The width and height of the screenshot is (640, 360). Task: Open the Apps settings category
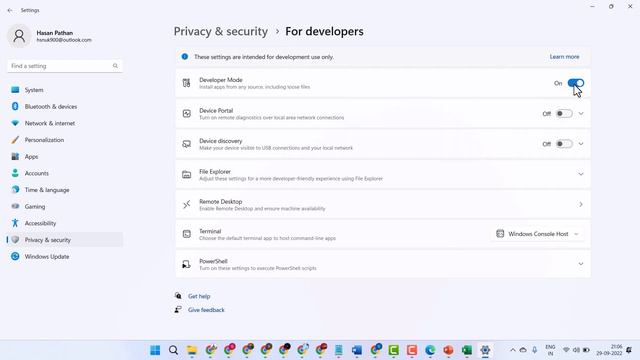(x=65, y=157)
